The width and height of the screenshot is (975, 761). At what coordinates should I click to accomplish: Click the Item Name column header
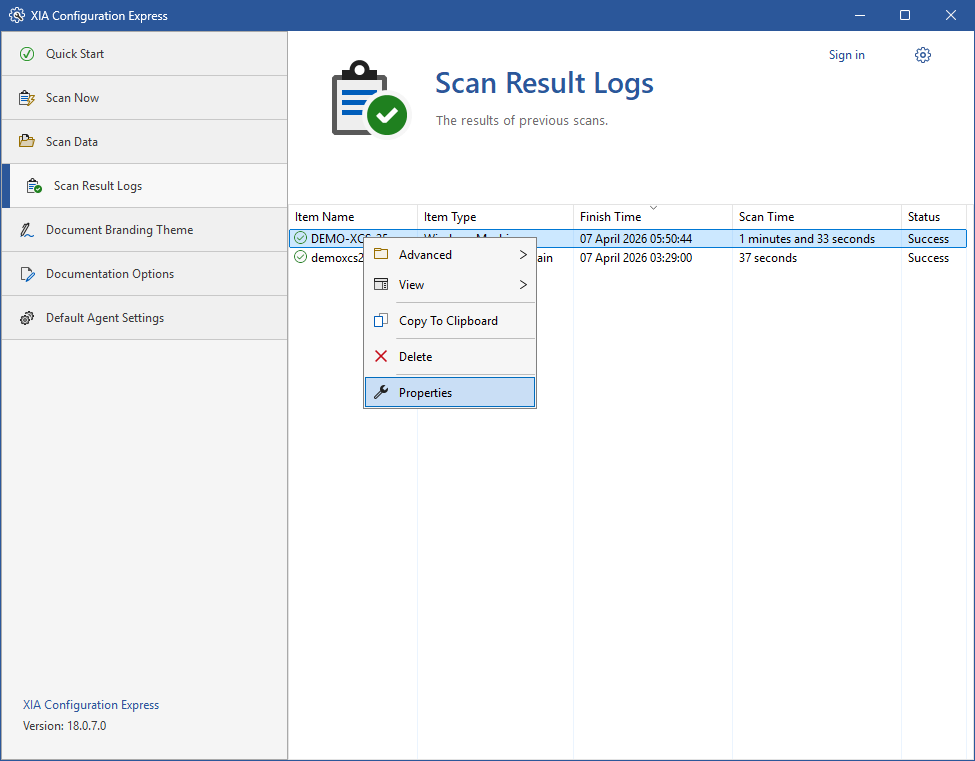tap(325, 217)
